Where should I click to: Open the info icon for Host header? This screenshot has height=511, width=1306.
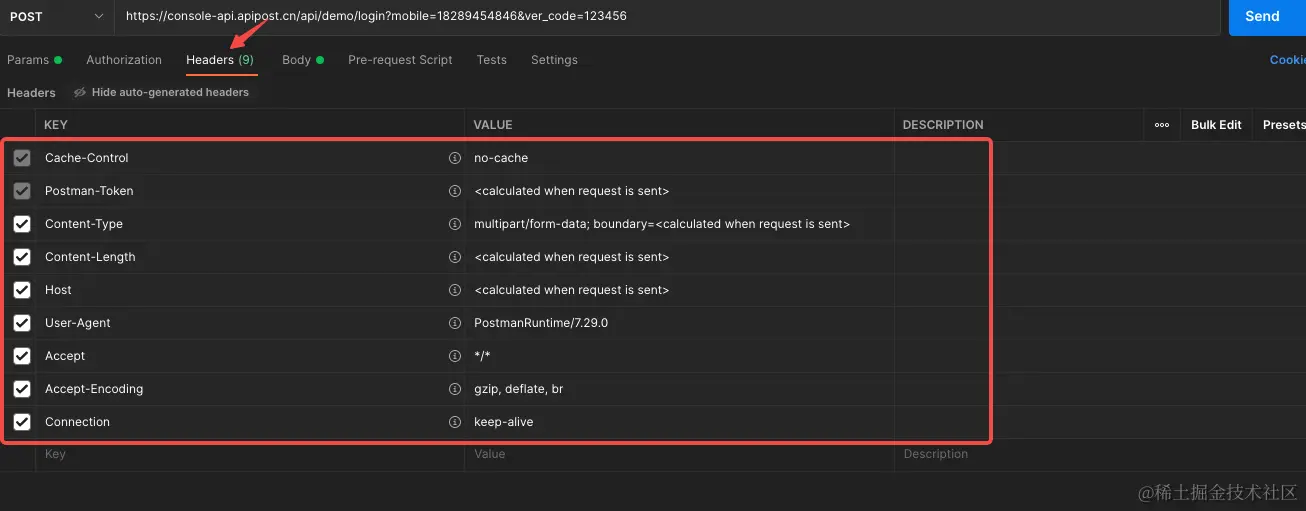pyautogui.click(x=455, y=290)
